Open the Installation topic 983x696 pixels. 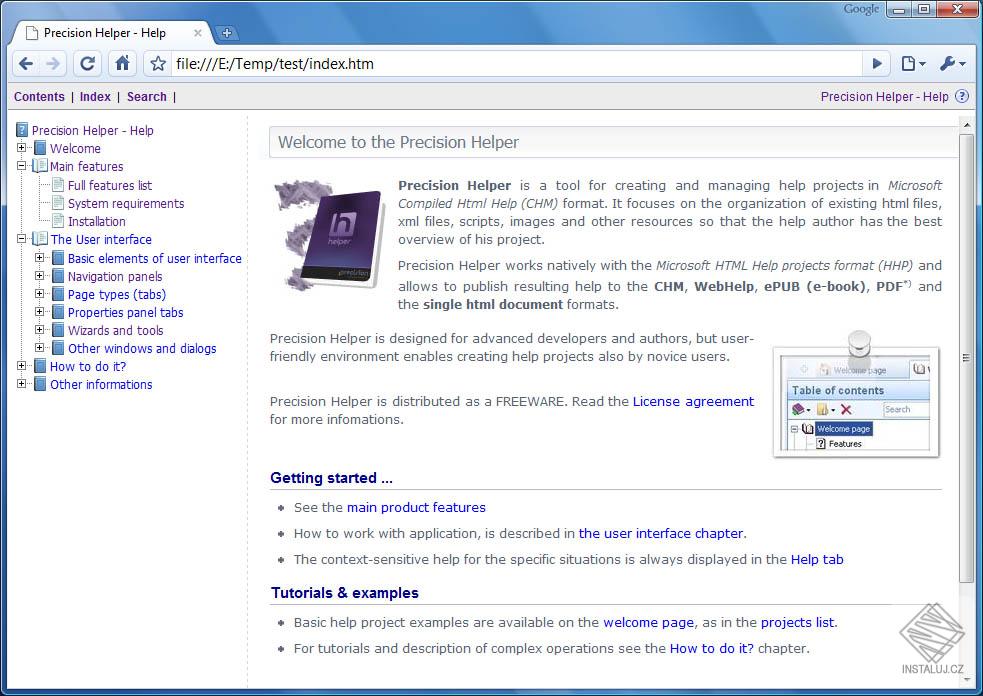tap(97, 221)
